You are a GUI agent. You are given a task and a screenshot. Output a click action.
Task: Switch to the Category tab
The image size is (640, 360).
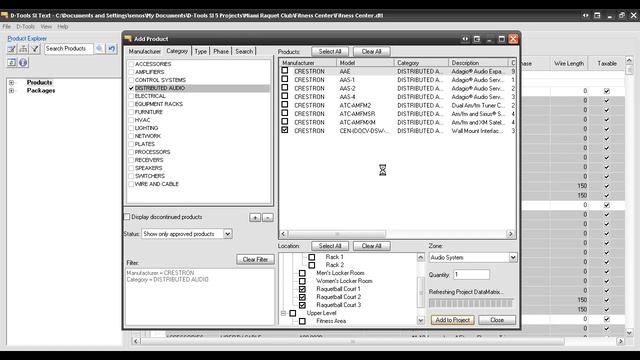[x=177, y=51]
